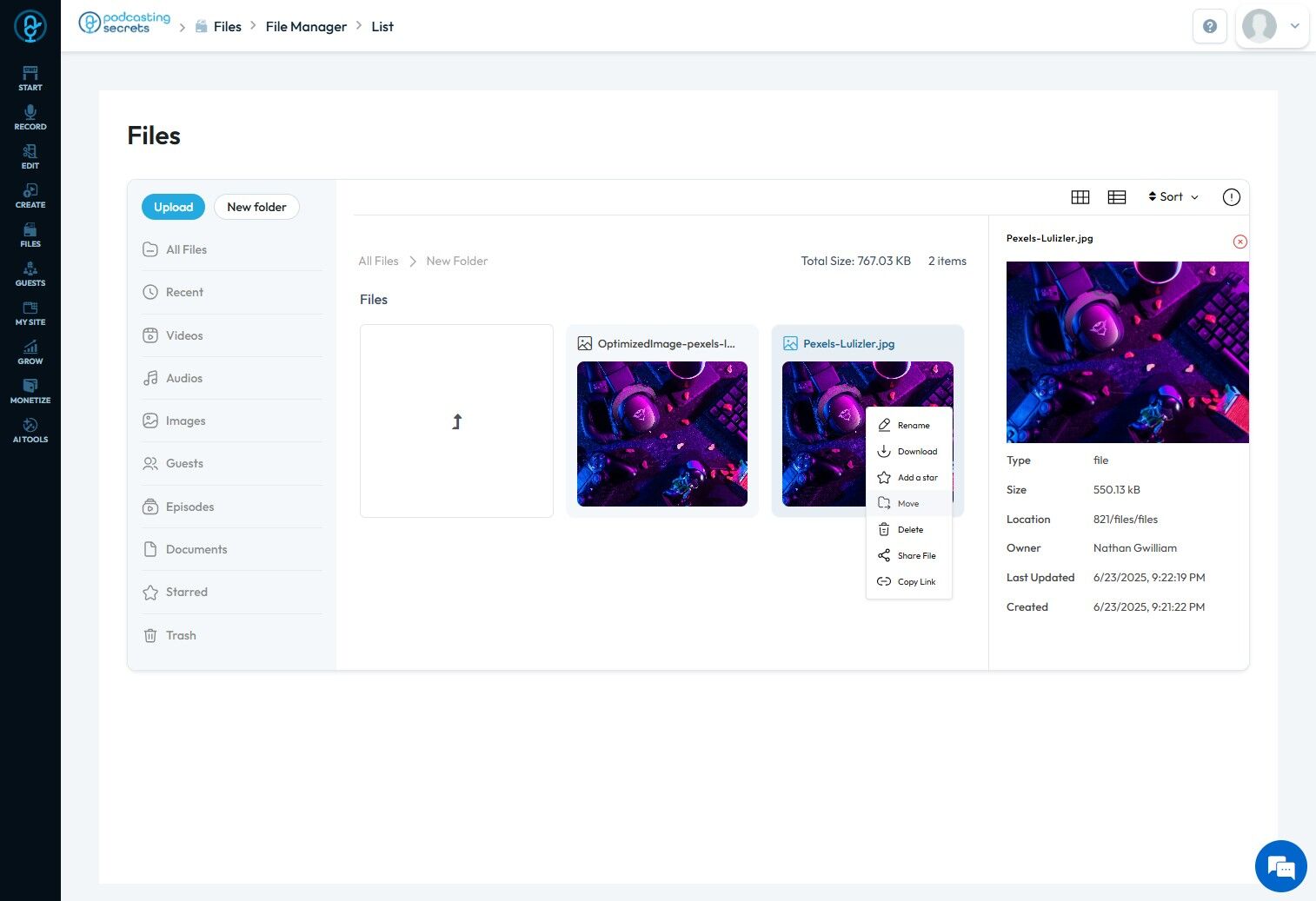Image resolution: width=1316 pixels, height=901 pixels.
Task: Open the user profile avatar dropdown
Action: 1273,26
